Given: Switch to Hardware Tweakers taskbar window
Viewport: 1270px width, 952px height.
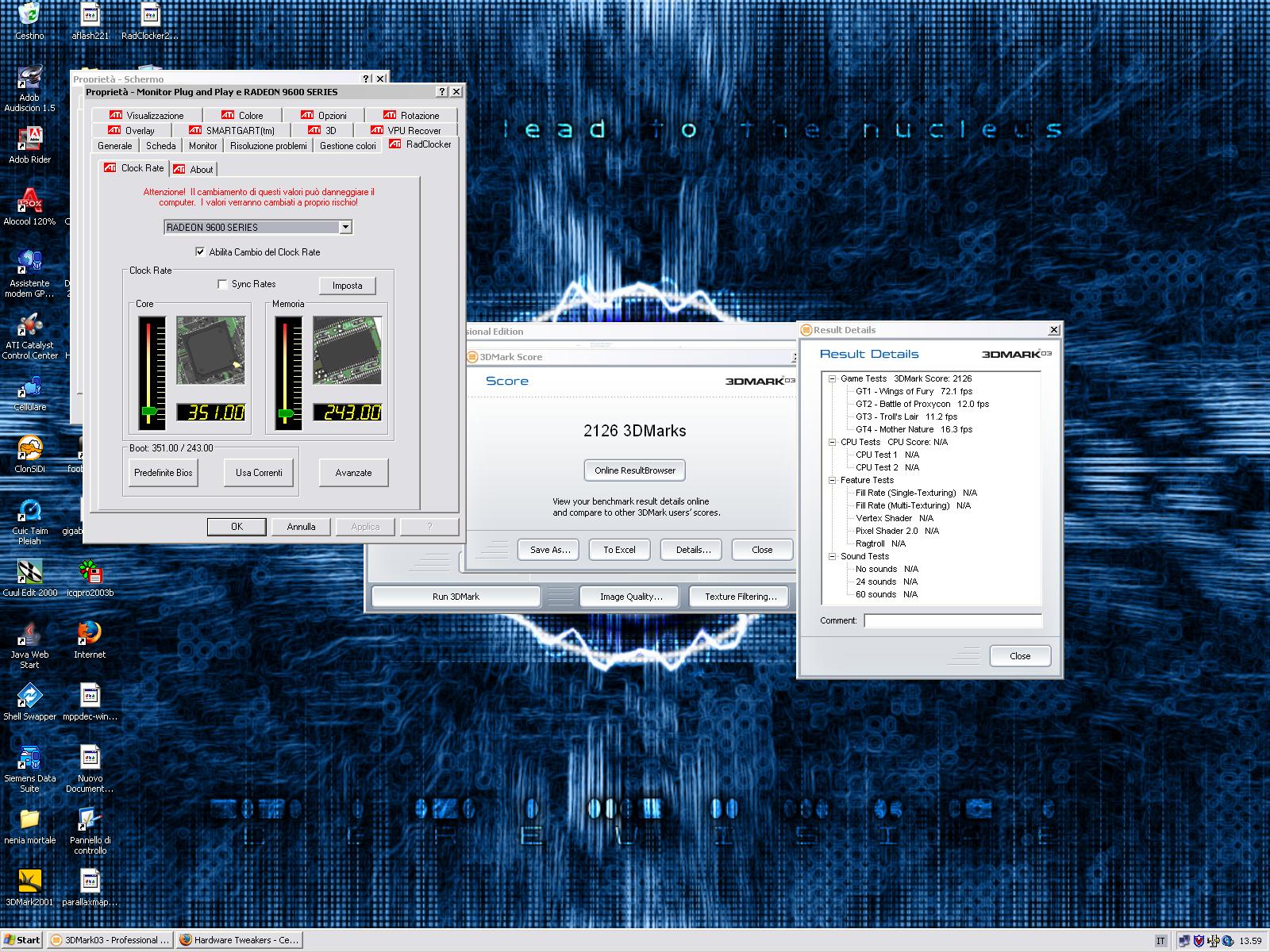Looking at the screenshot, I should coord(238,940).
